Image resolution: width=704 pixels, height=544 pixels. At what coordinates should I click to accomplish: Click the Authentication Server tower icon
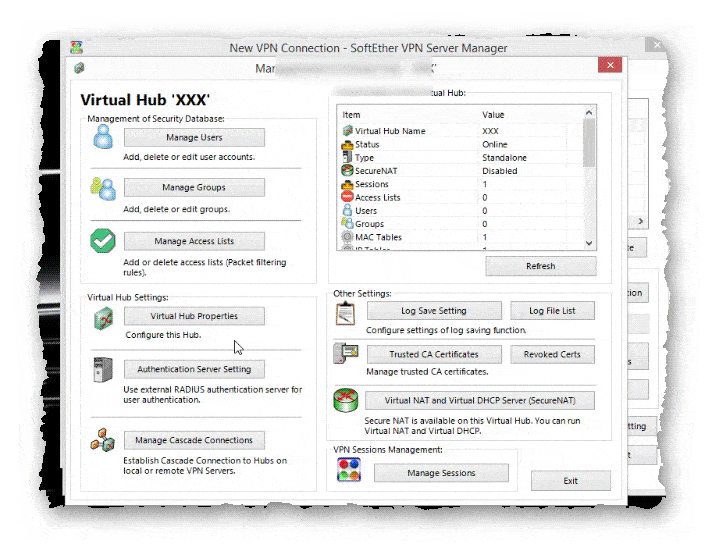tap(103, 370)
